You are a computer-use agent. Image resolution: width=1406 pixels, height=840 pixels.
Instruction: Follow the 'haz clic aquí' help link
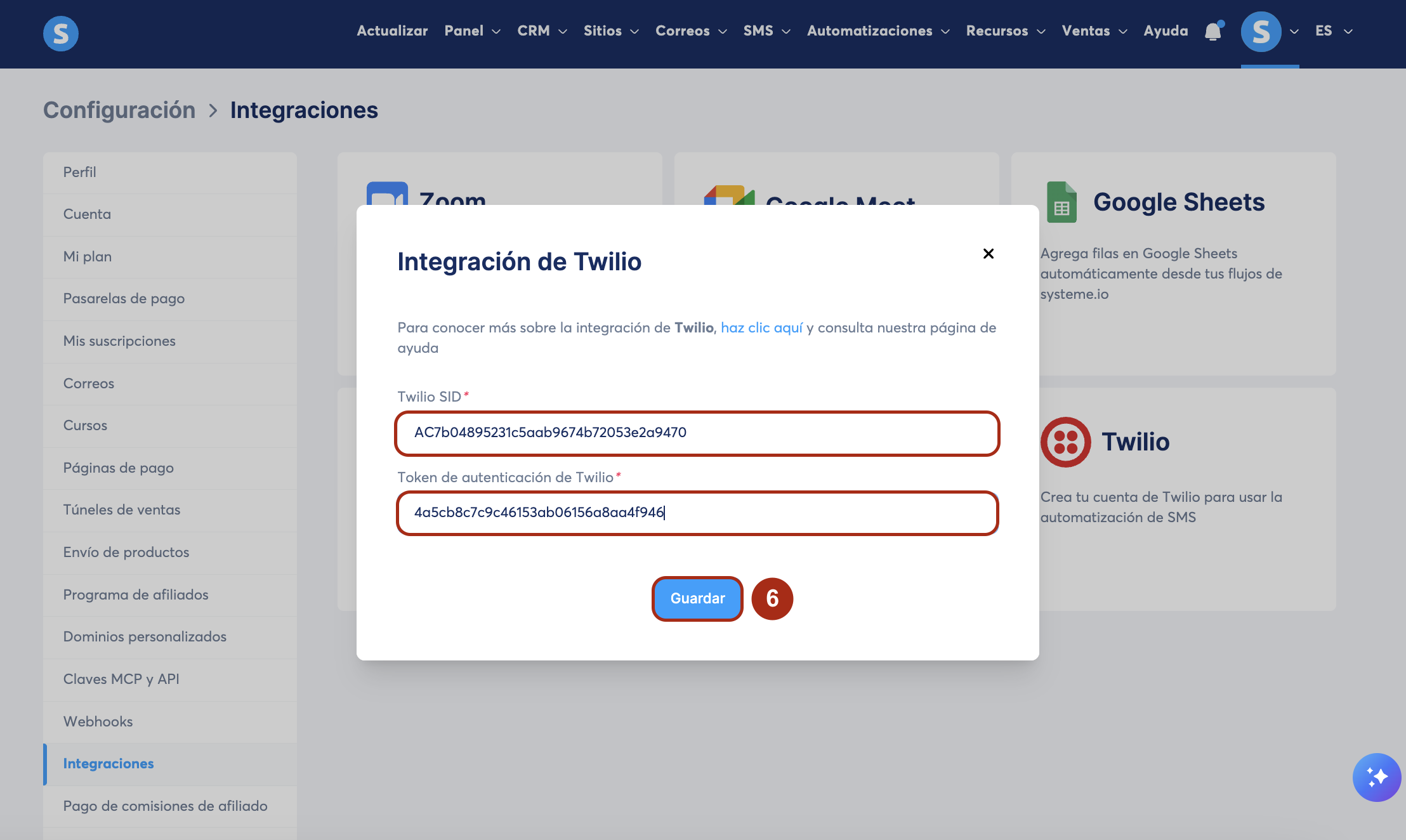(761, 328)
